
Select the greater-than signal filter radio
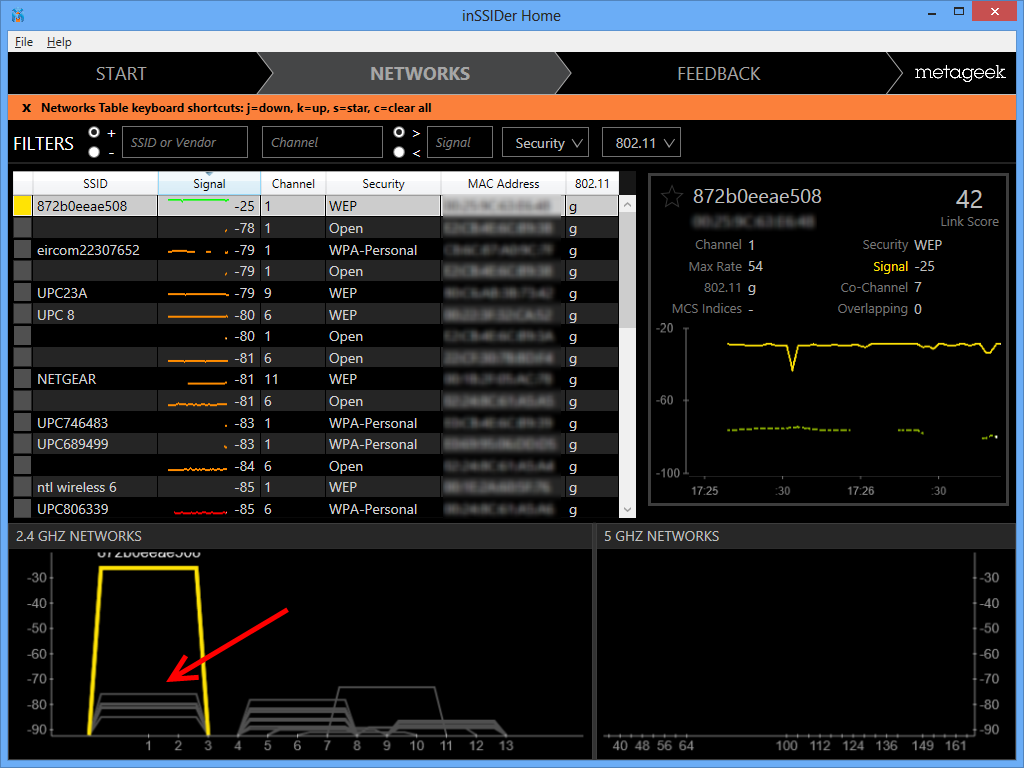pos(399,133)
